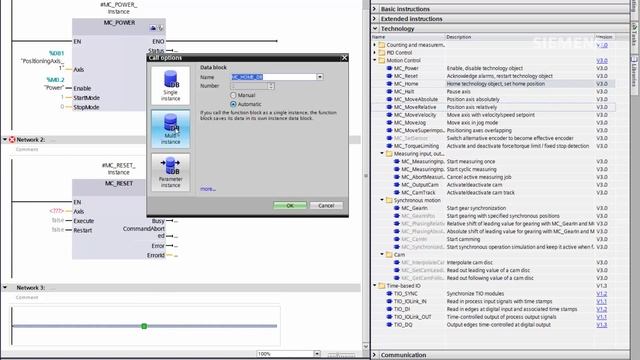The width and height of the screenshot is (640, 360).
Task: Open the V1.1 version link for TIO_IOLink_IN
Action: point(602,301)
